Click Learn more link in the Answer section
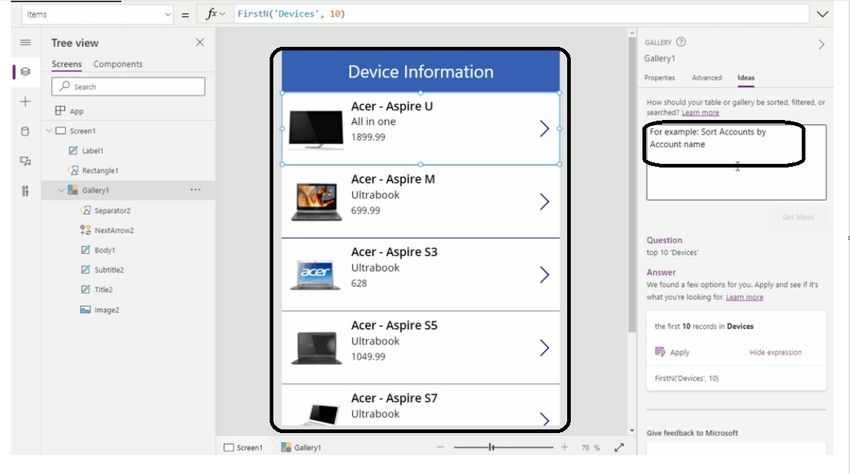The image size is (850, 474). click(x=744, y=297)
